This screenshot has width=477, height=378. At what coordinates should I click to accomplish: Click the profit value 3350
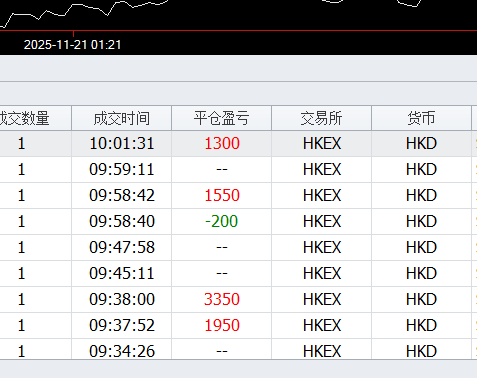pos(222,299)
